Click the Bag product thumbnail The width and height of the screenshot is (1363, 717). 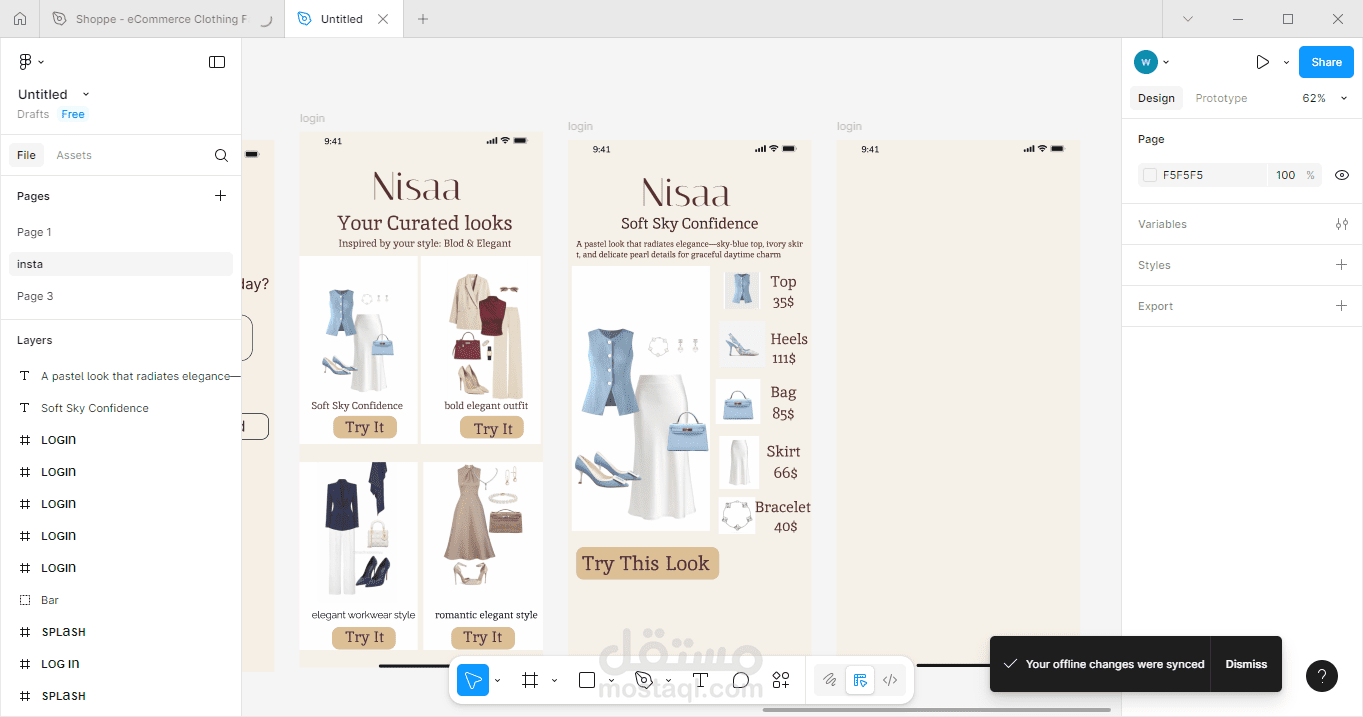pos(738,402)
